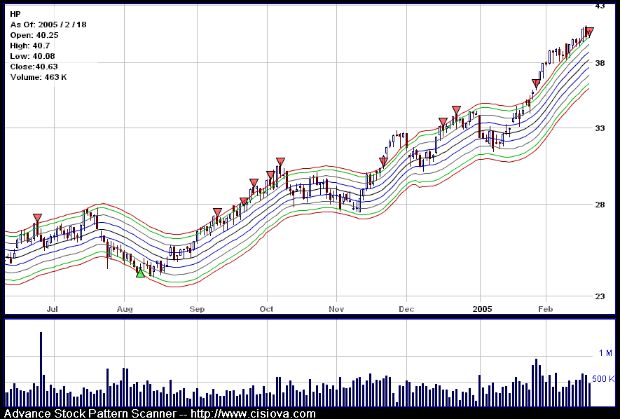Click the 43 price axis label
This screenshot has height=419, width=620.
coord(600,6)
